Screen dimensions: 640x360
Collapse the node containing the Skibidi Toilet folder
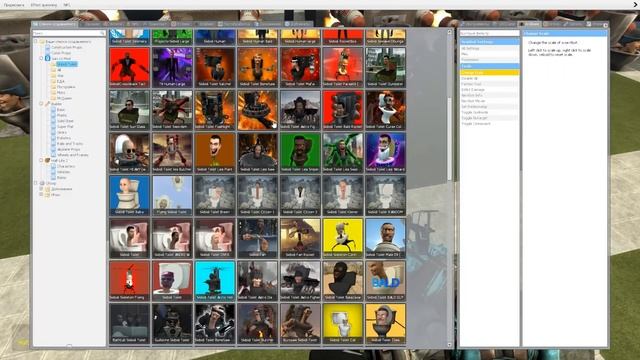[41, 58]
